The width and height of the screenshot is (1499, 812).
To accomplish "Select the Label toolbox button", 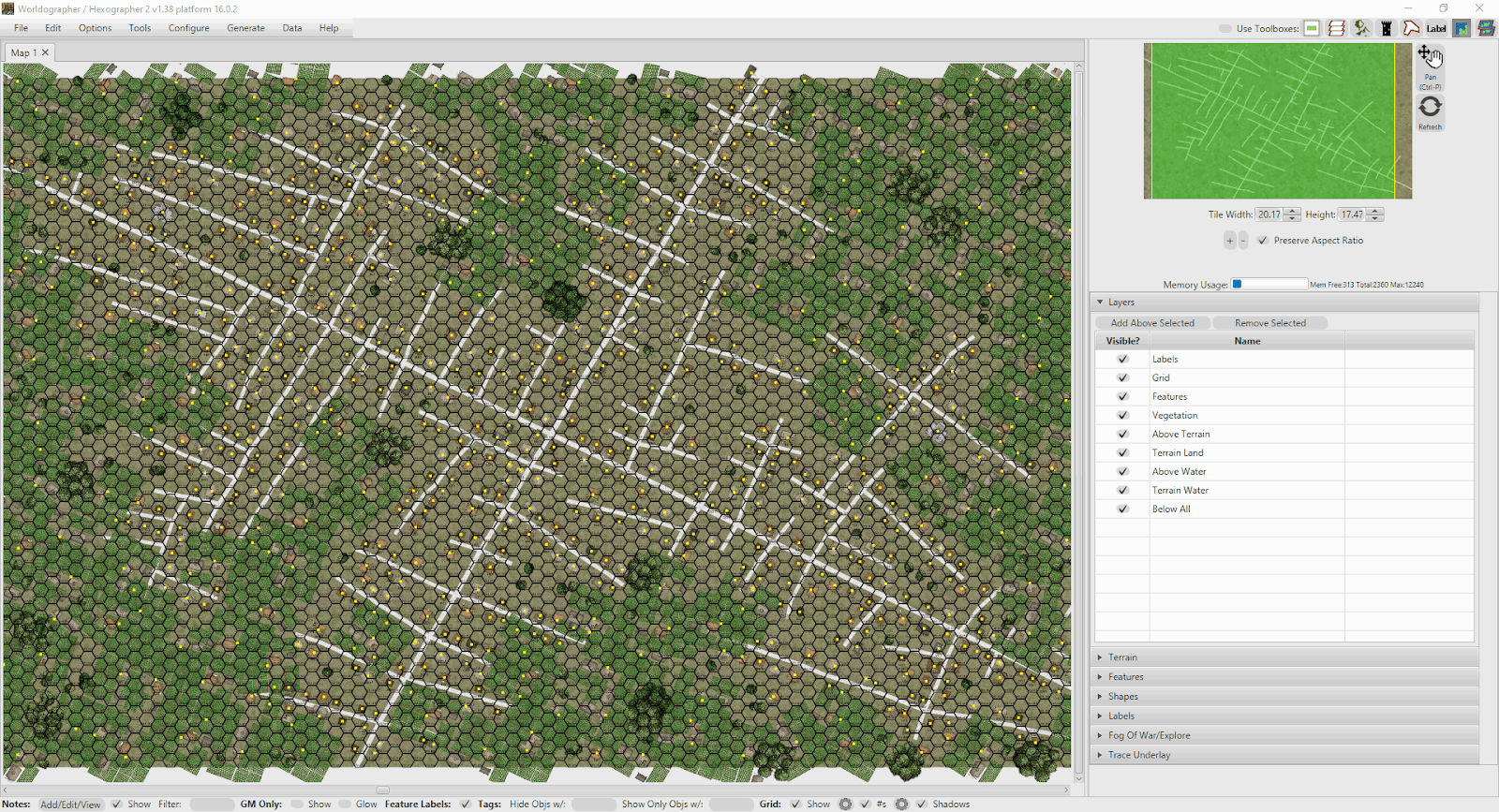I will coord(1436,28).
